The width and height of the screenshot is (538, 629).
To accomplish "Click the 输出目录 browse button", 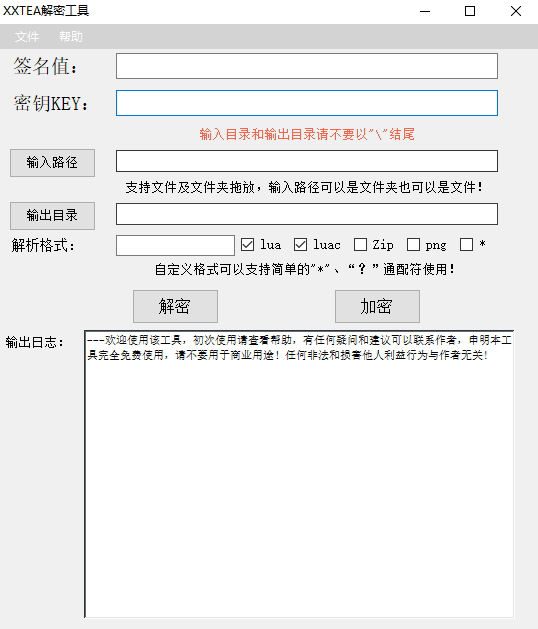I will [x=53, y=216].
